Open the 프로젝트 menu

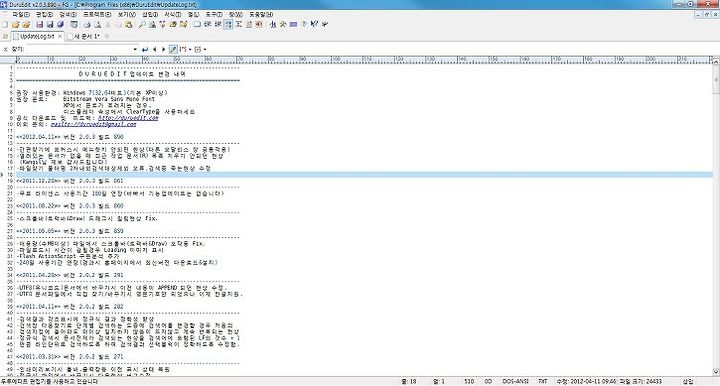[x=97, y=14]
